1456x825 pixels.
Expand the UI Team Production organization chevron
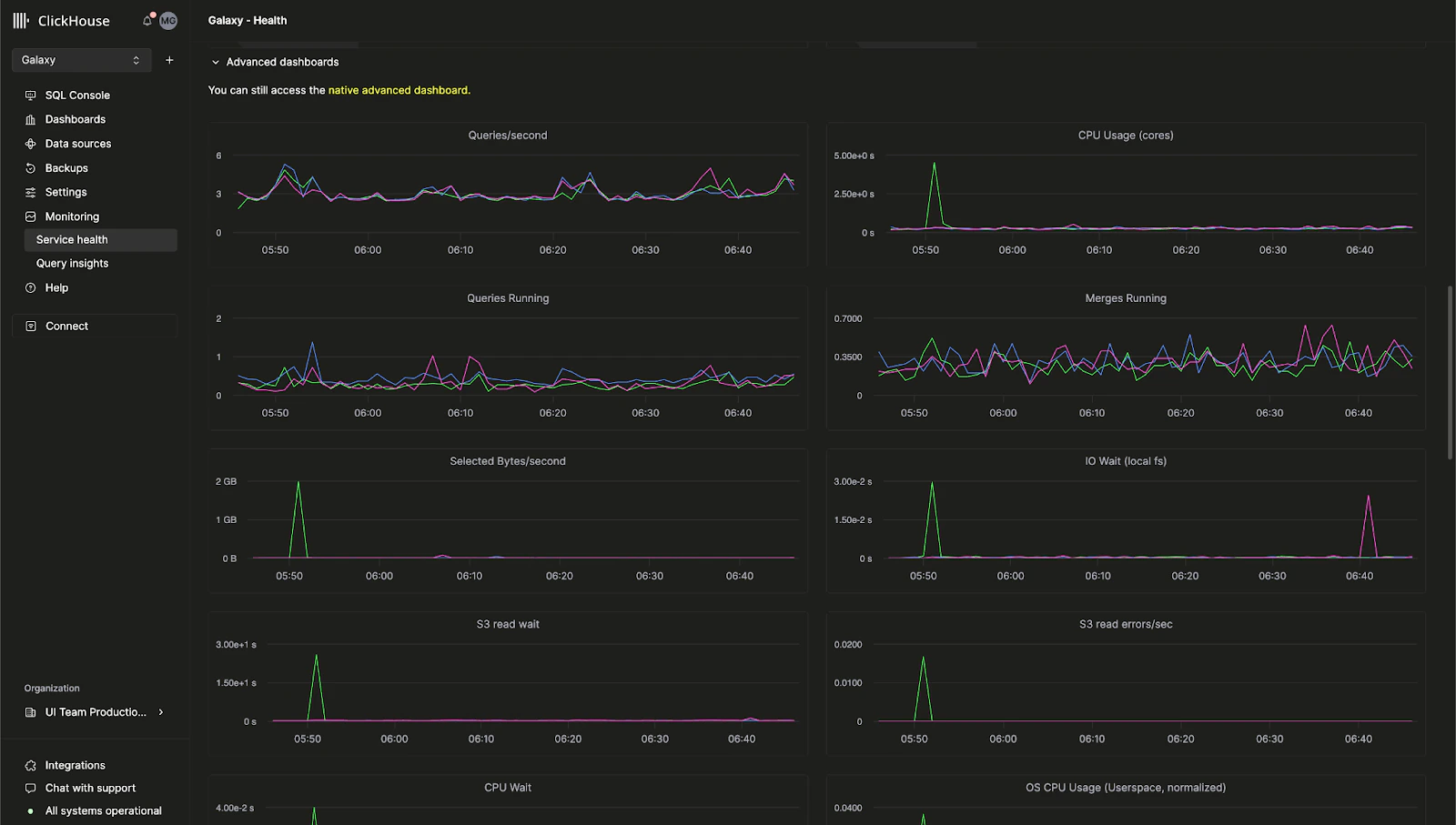click(161, 712)
